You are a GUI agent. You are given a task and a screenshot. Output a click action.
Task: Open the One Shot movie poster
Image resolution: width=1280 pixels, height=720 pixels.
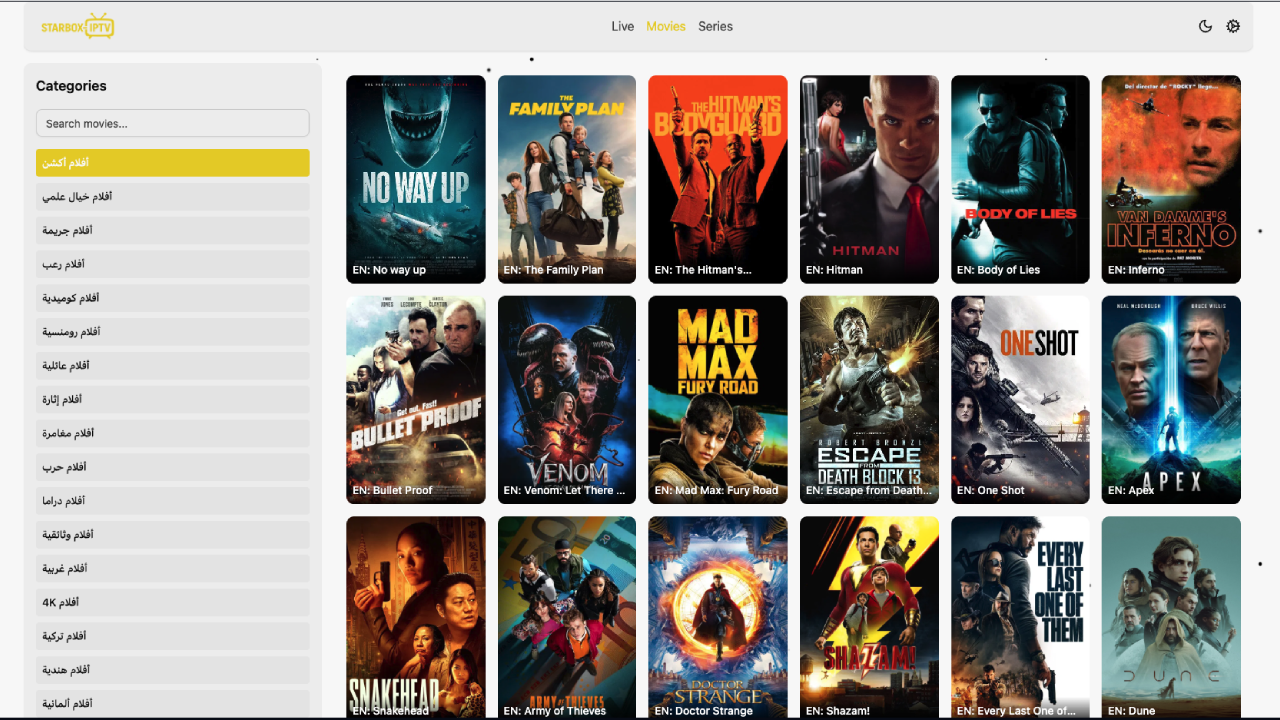click(1020, 400)
